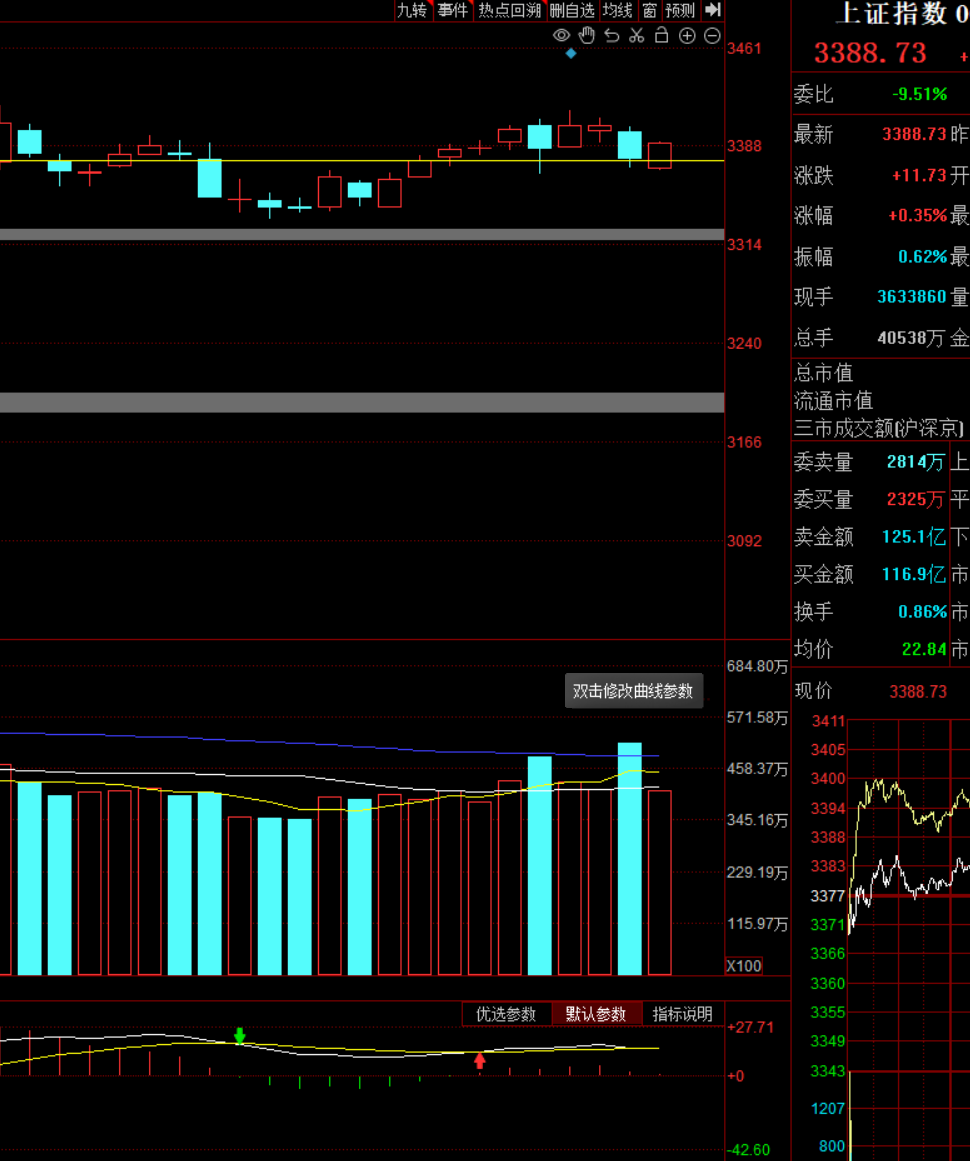Click the 流通市值 label
This screenshot has height=1161, width=970.
click(834, 401)
